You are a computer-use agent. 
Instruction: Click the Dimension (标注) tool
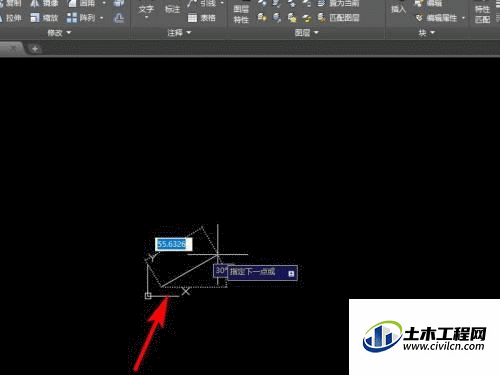172,9
